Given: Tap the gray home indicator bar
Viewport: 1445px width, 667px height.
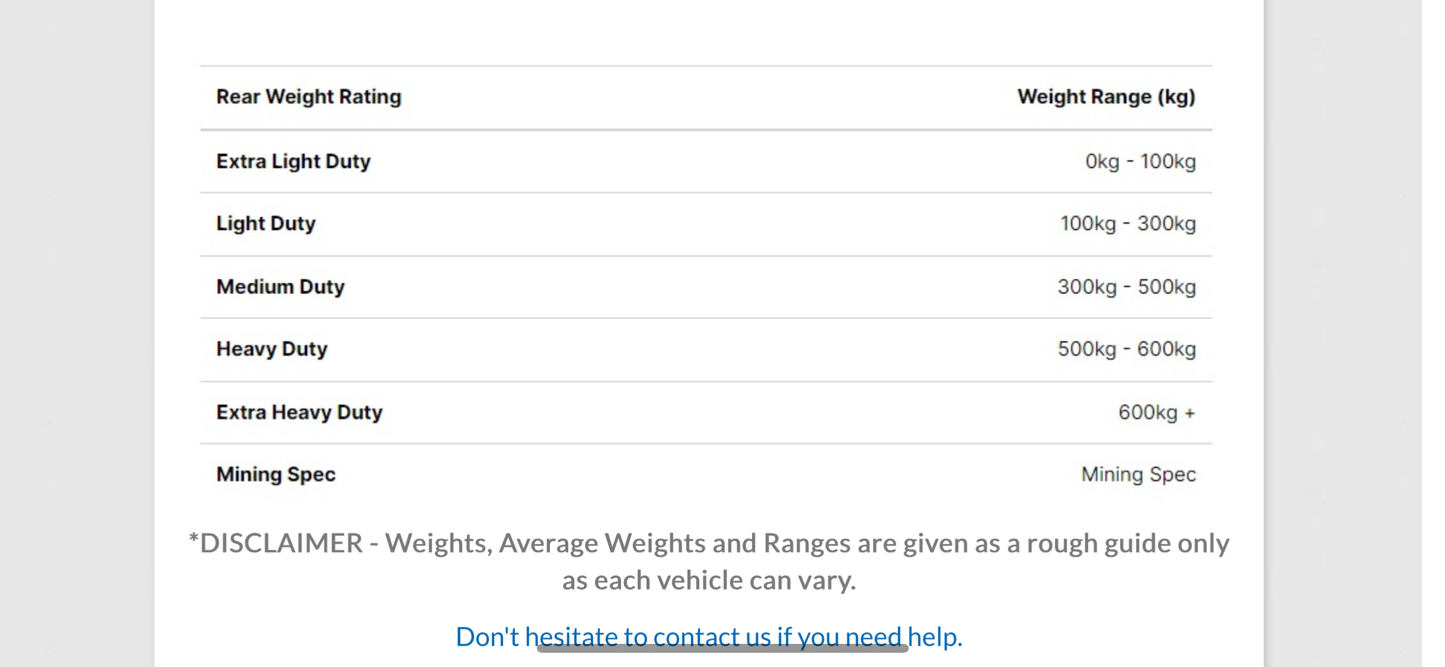Looking at the screenshot, I should point(722,649).
